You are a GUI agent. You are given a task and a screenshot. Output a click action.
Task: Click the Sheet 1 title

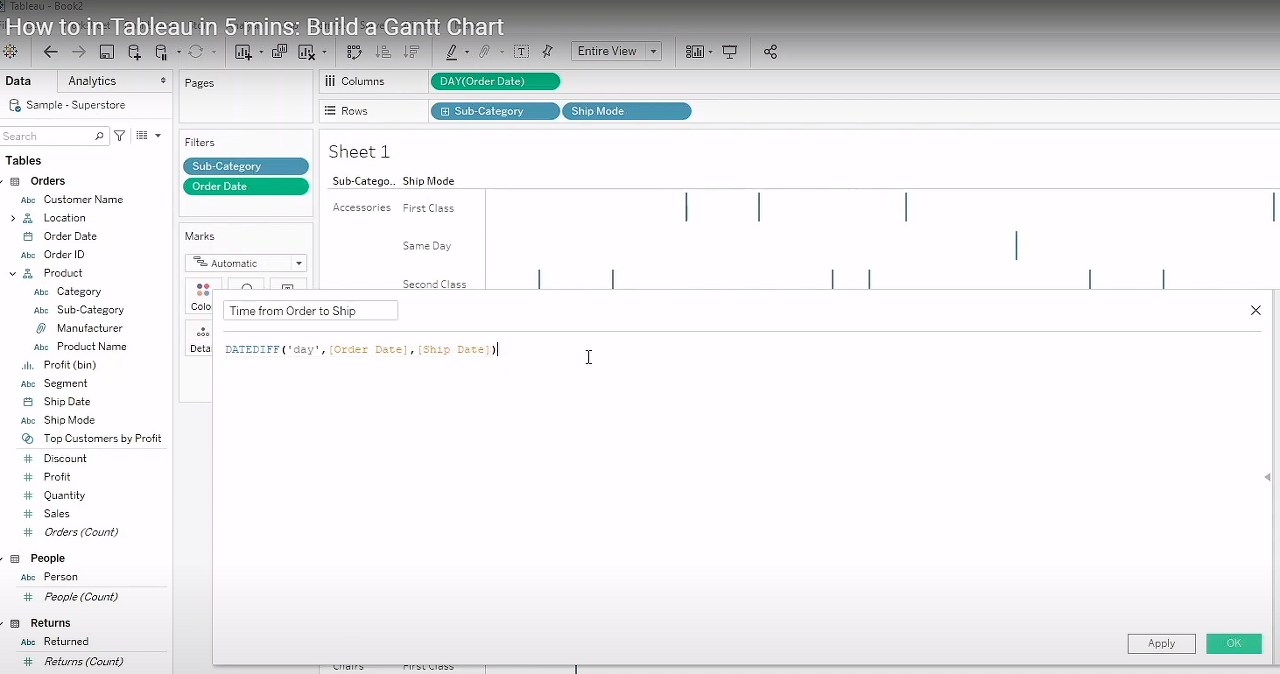(x=359, y=152)
